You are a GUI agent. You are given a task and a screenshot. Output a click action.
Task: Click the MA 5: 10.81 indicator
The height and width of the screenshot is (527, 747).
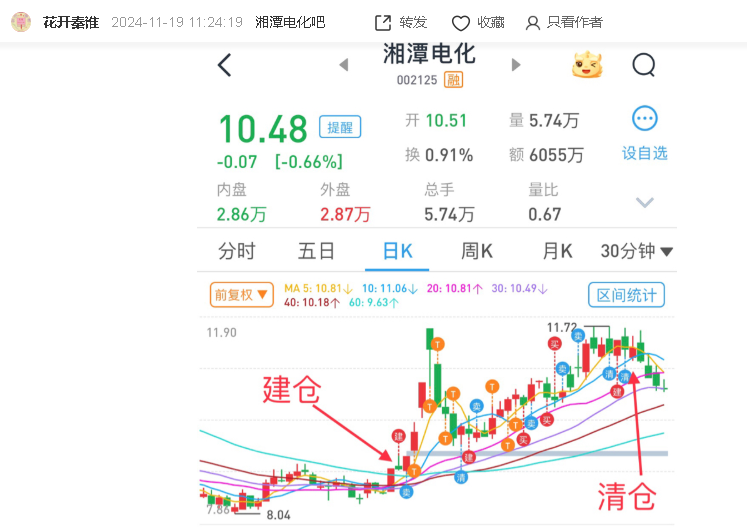[318, 289]
